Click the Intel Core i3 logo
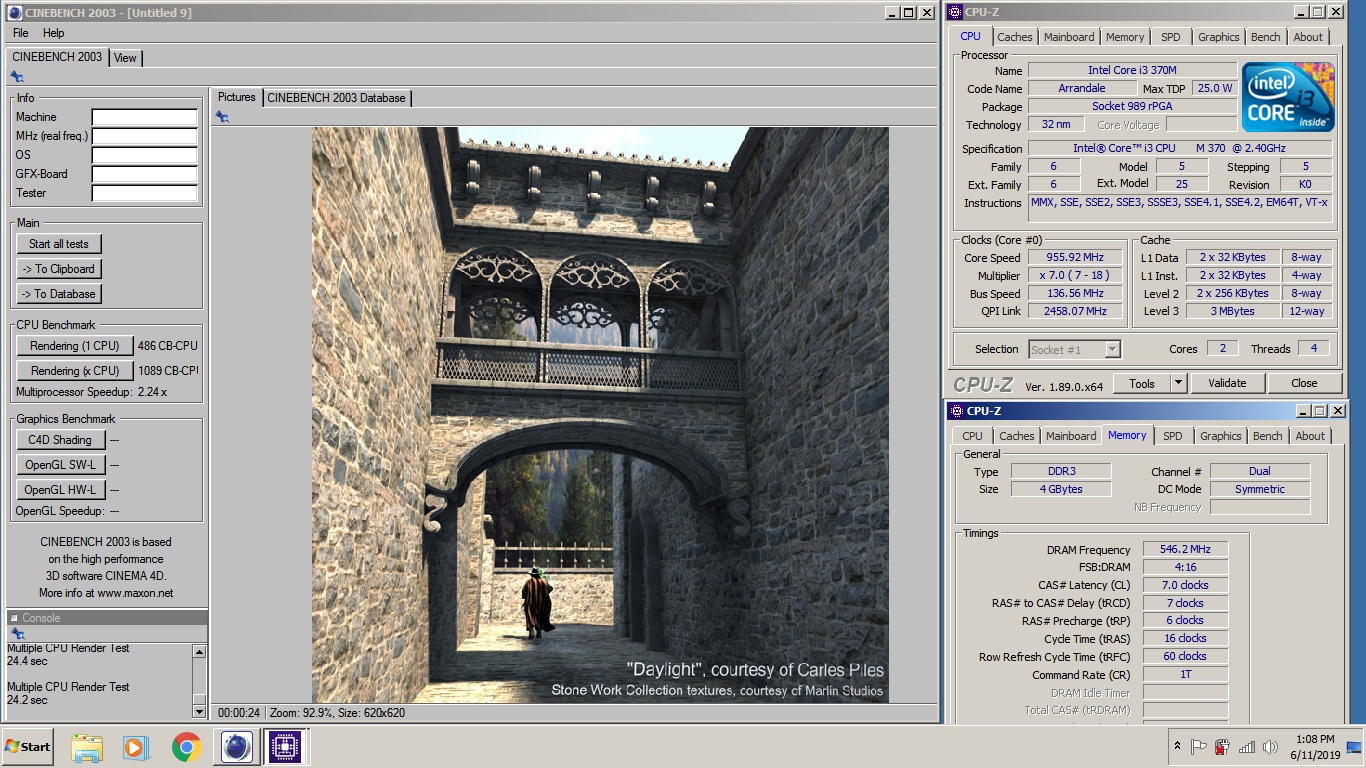The width and height of the screenshot is (1366, 768). [1288, 97]
